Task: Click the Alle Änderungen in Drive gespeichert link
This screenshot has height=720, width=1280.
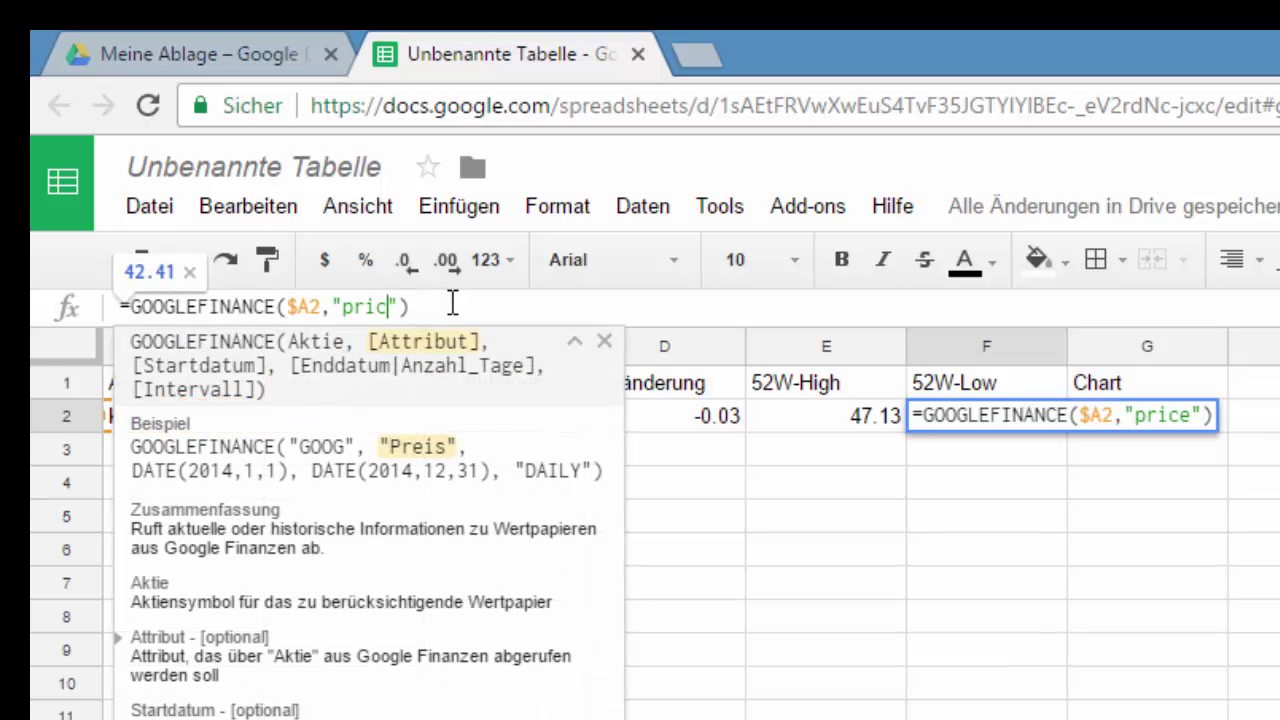Action: click(x=1113, y=206)
